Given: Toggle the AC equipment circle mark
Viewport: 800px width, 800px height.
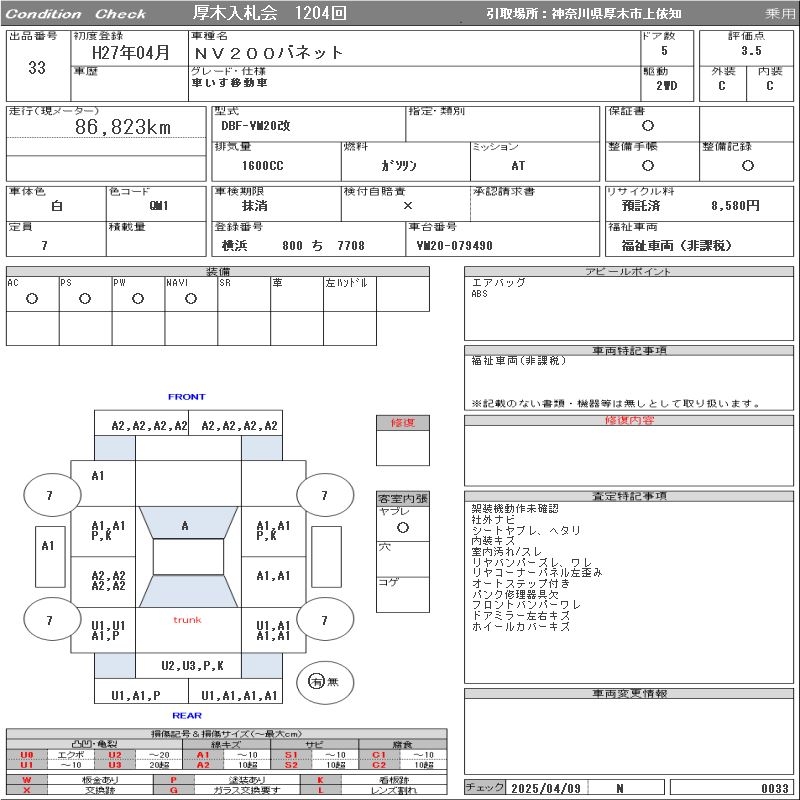Looking at the screenshot, I should click(x=32, y=298).
